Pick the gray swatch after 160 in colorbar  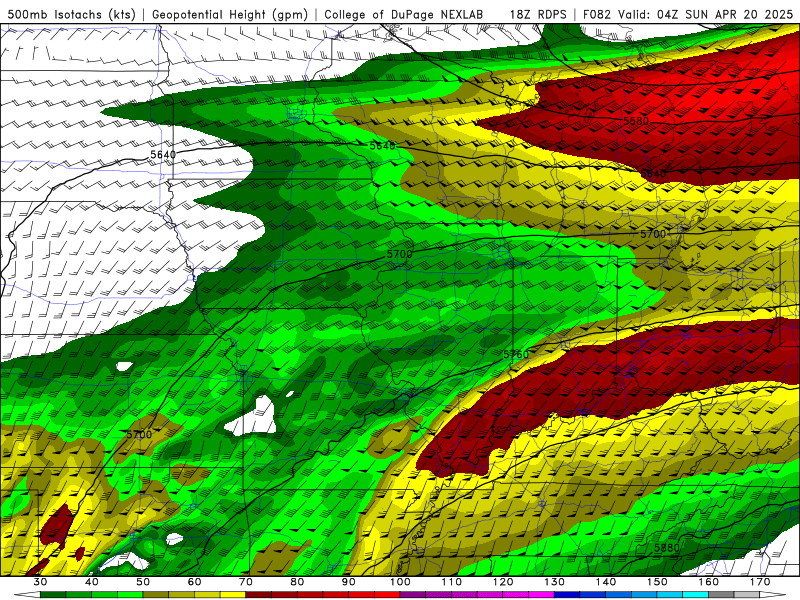pos(722,595)
